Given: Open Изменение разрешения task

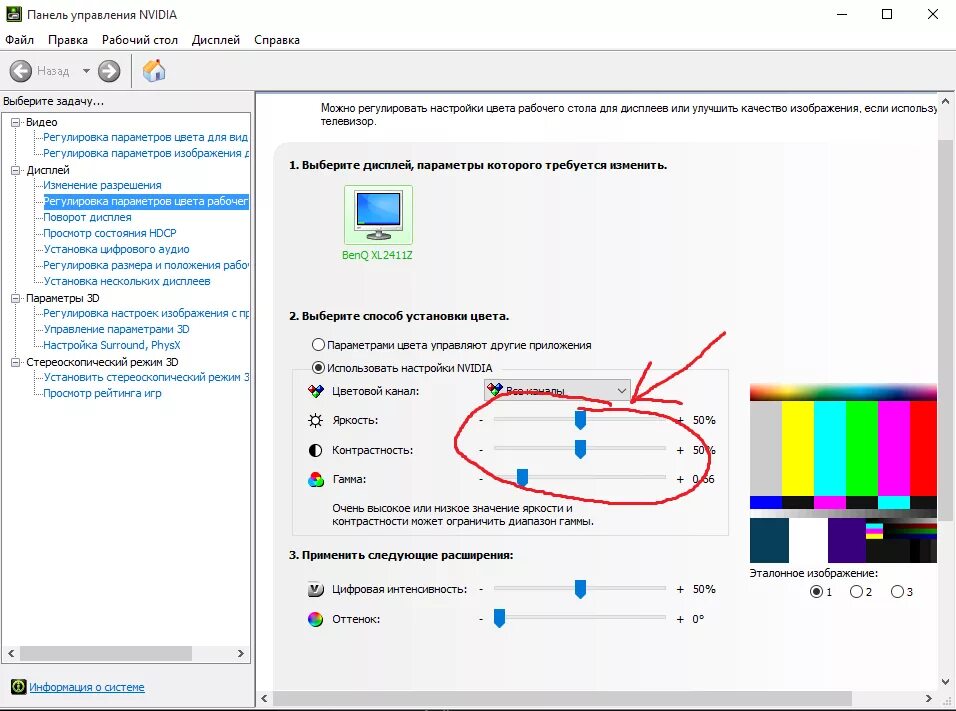Looking at the screenshot, I should [102, 185].
